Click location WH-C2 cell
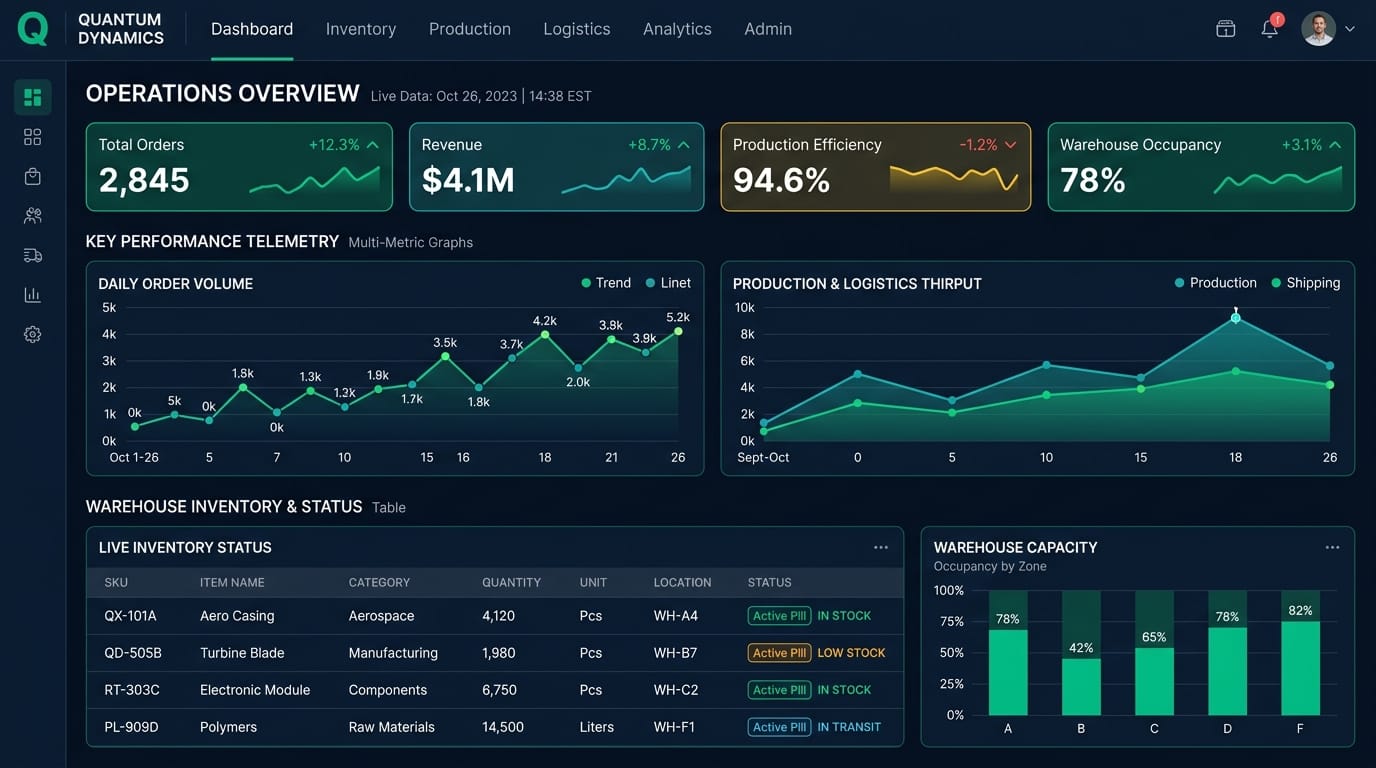The width and height of the screenshot is (1376, 768). click(x=676, y=690)
